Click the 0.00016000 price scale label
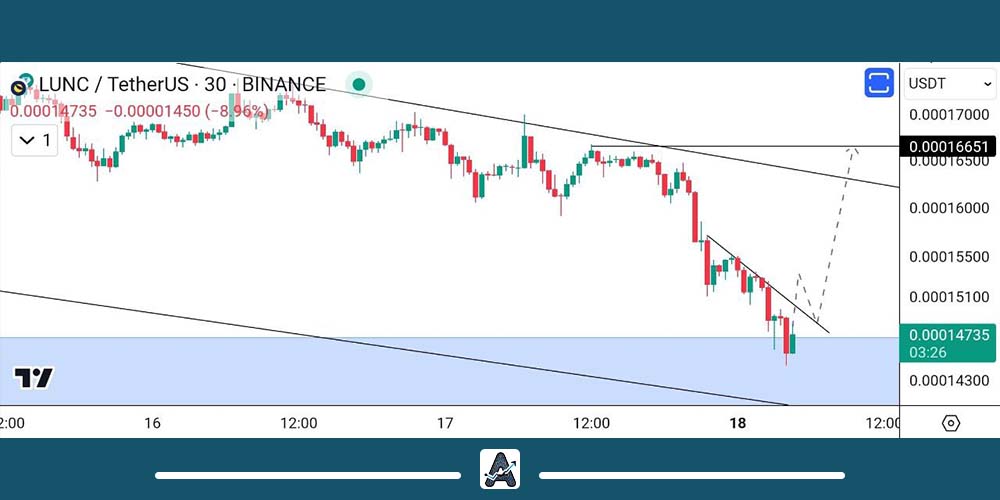This screenshot has width=1000, height=500. (949, 208)
